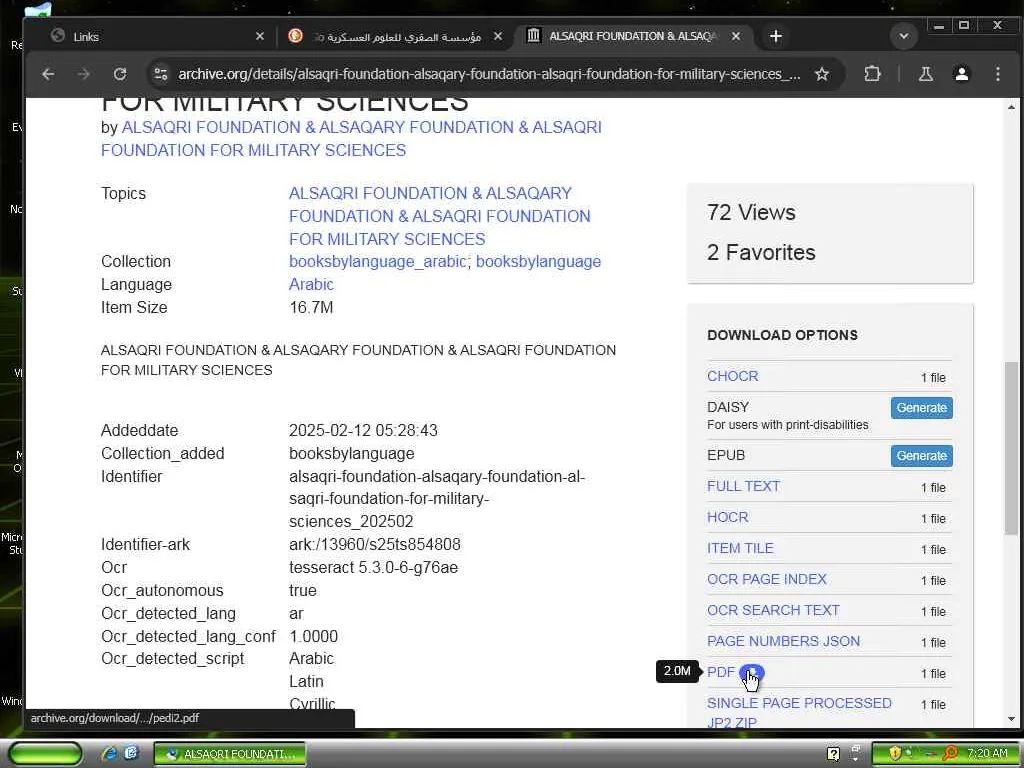Open site information icon in address bar

point(161,74)
